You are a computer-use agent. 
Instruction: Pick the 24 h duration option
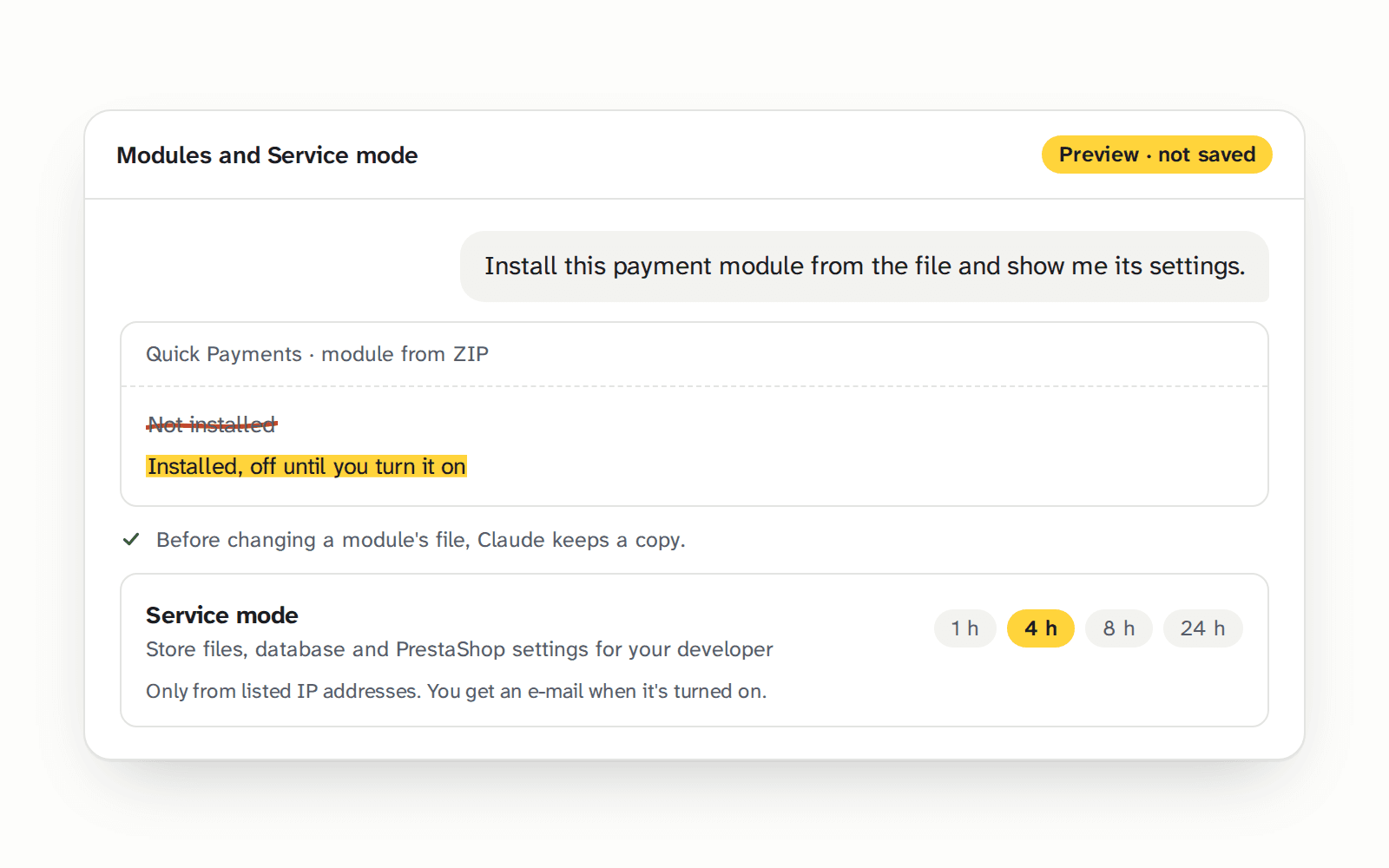coord(1202,628)
